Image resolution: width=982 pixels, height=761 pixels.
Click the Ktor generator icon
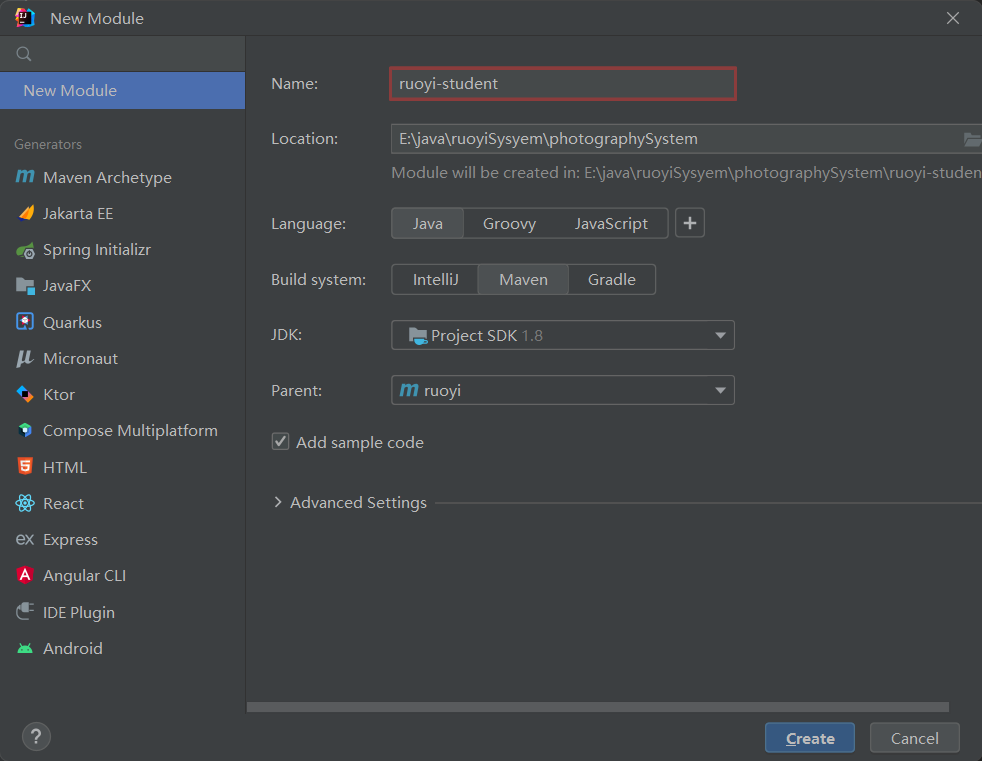pos(25,394)
